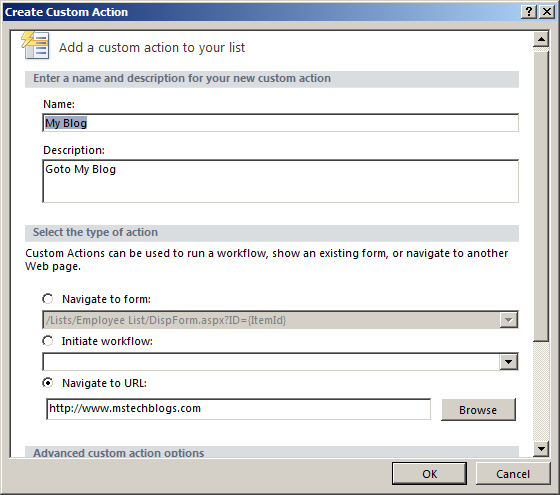Click the Name field containing My Blog
560x495 pixels.
click(280, 123)
